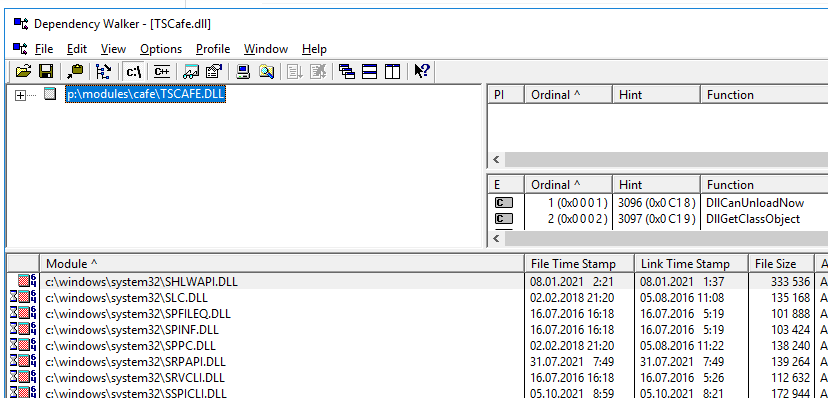Viewport: 828px width, 398px height.
Task: Sort imports pane by Ordinal column header
Action: 568,95
